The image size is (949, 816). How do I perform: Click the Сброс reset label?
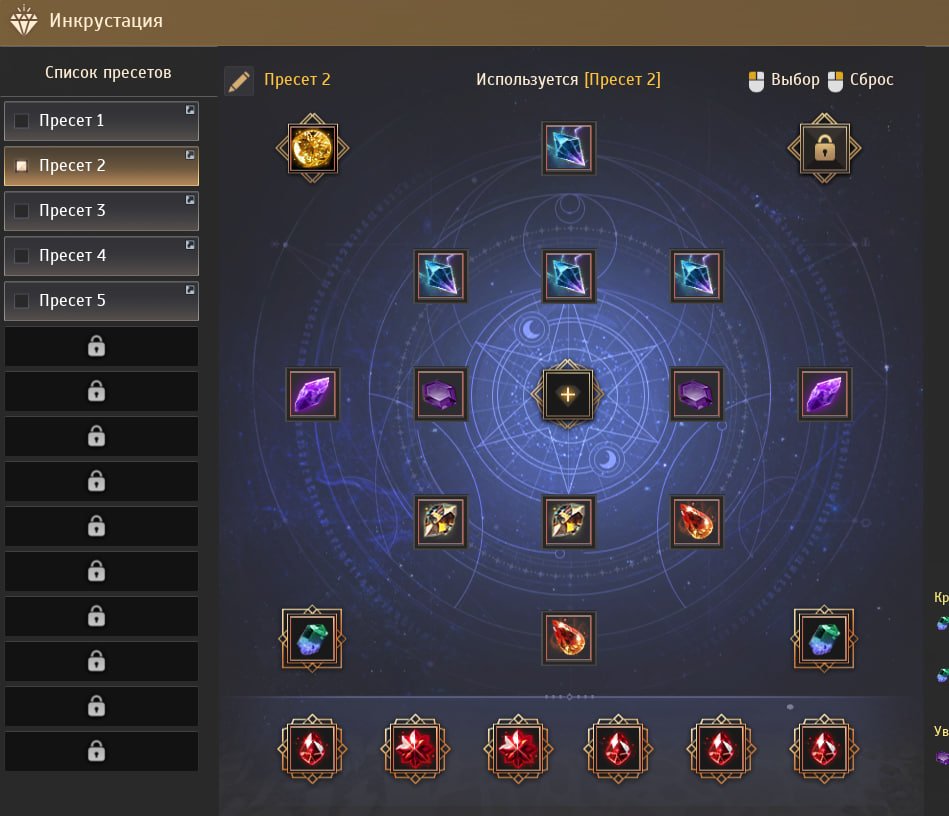[871, 80]
